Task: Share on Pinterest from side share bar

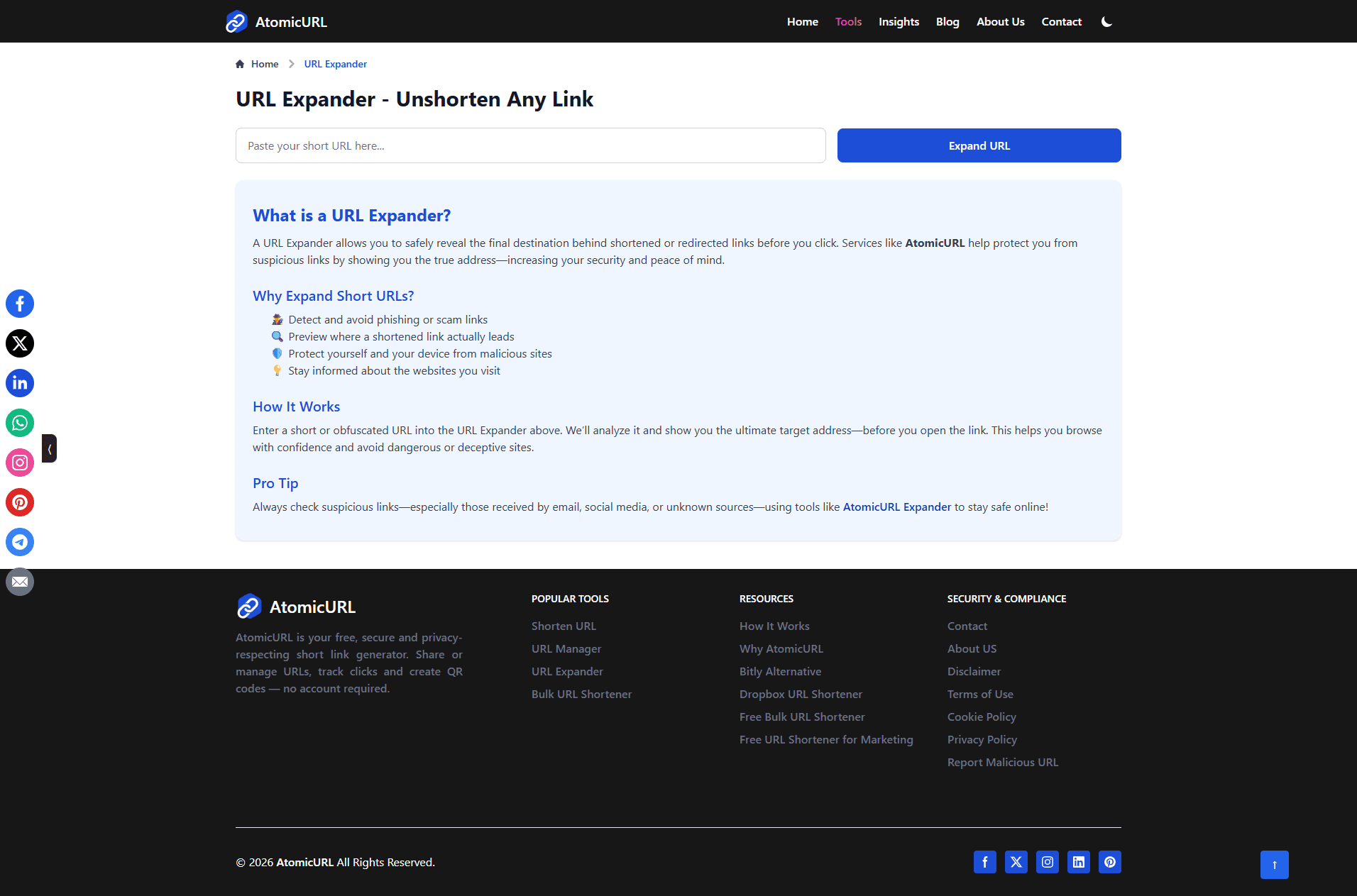Action: point(20,502)
